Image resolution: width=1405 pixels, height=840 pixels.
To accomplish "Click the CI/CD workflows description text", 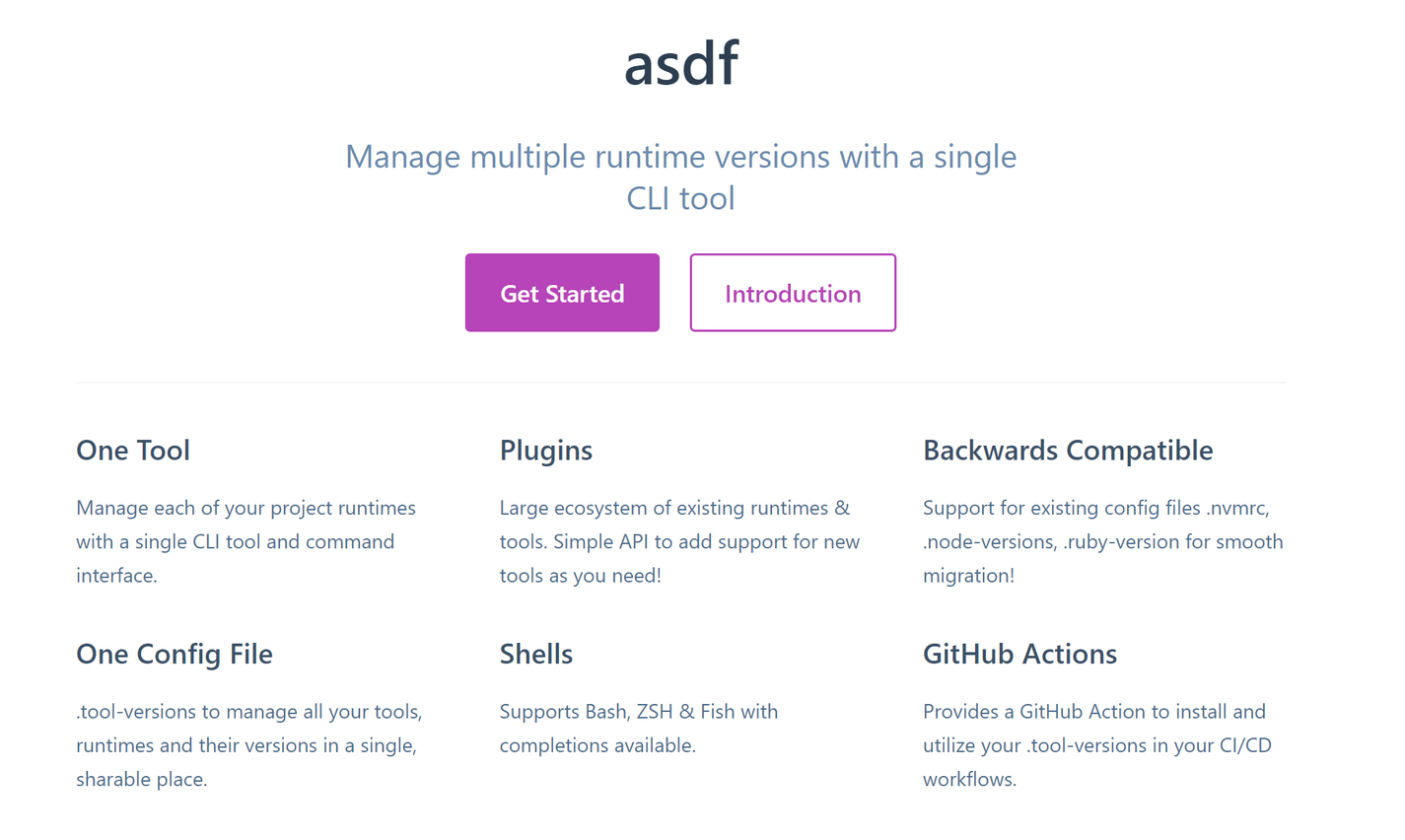I will pyautogui.click(x=1097, y=745).
